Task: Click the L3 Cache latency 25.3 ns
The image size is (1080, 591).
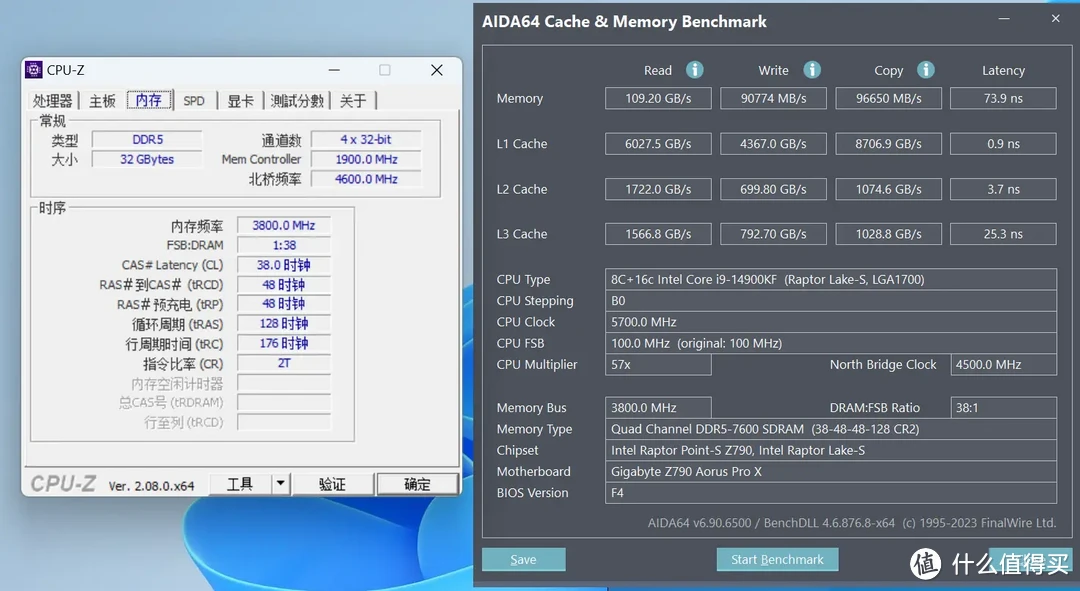Action: [1003, 234]
